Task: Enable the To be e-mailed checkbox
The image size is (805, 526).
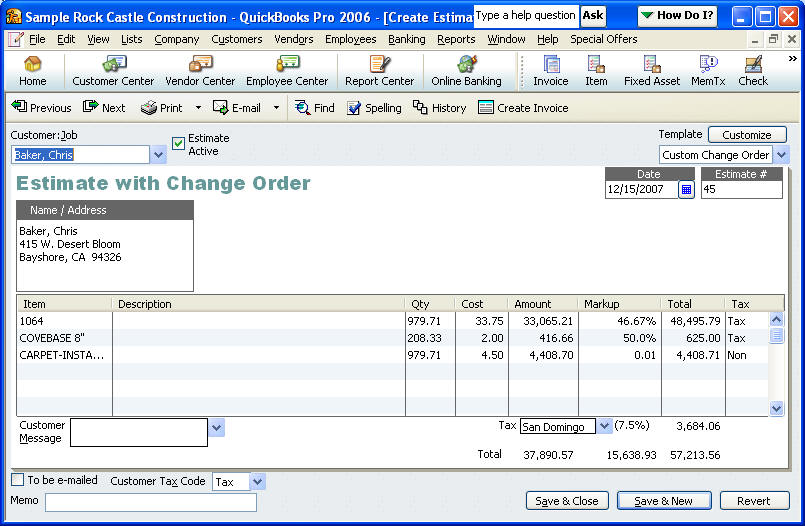Action: pyautogui.click(x=18, y=480)
